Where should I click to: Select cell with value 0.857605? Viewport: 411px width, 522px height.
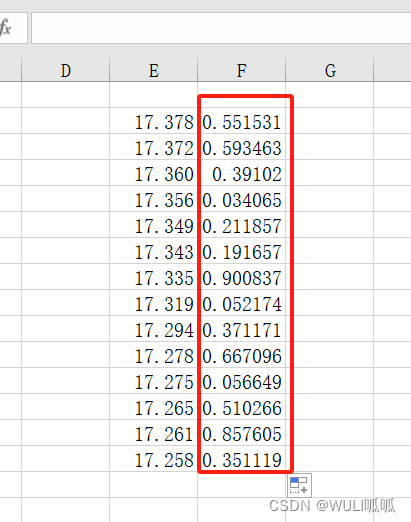click(242, 433)
